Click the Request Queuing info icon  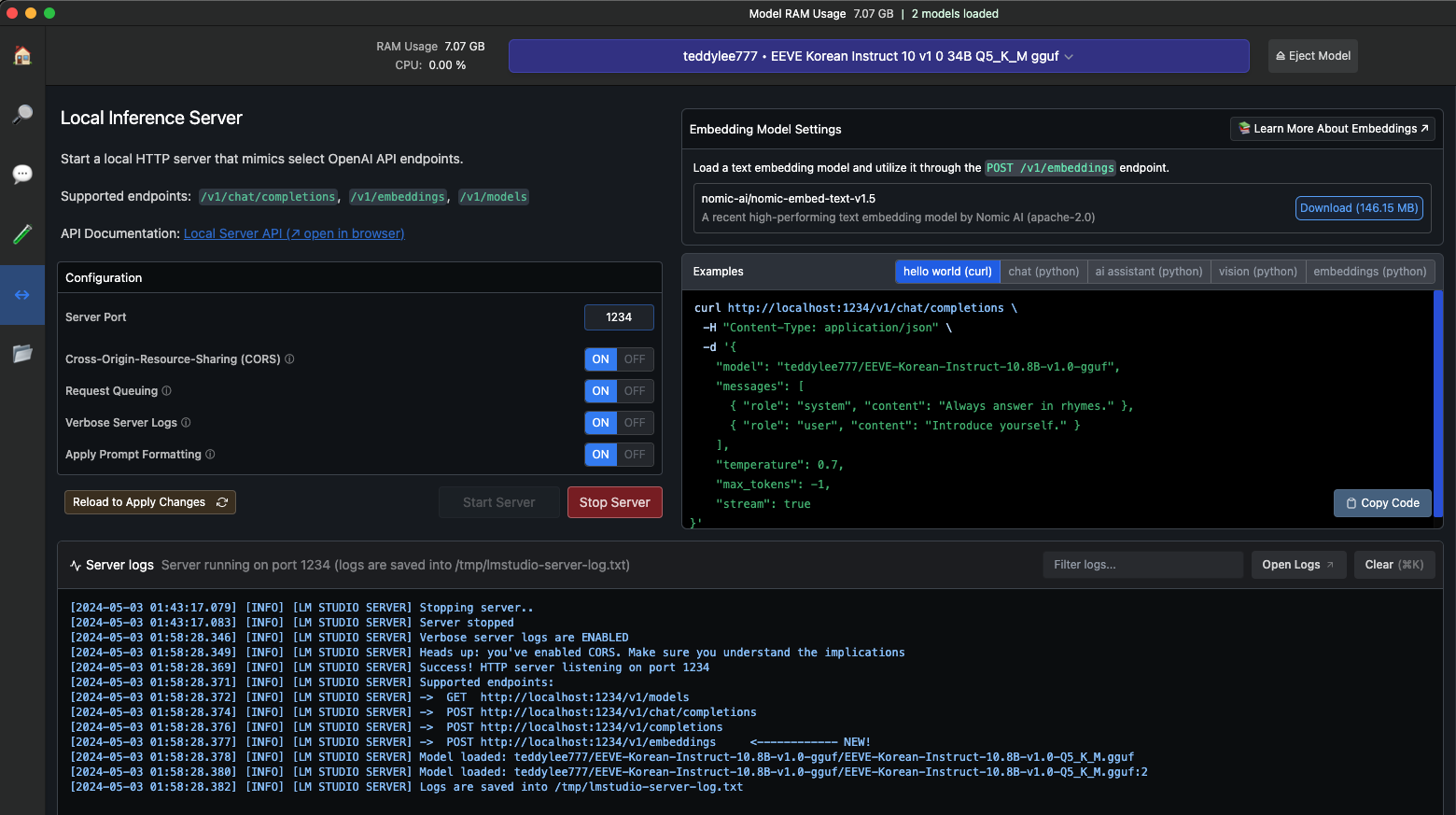(x=167, y=391)
